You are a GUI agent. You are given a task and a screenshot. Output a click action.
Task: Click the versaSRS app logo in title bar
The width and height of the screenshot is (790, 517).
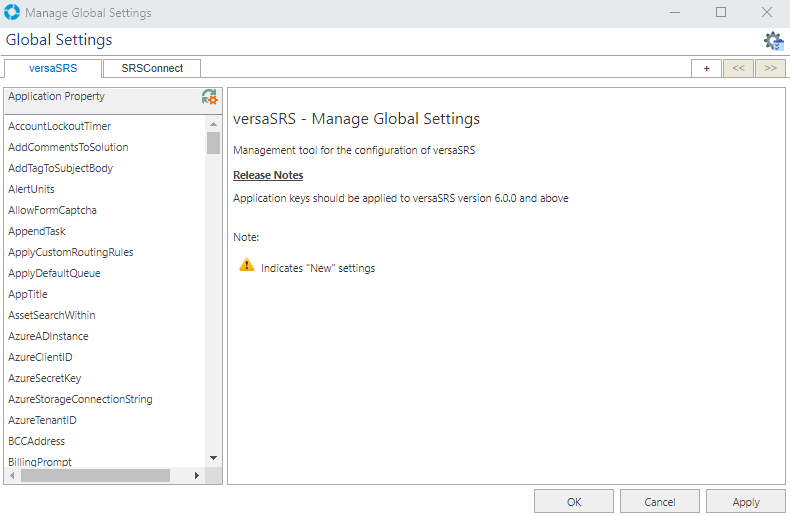(x=12, y=12)
